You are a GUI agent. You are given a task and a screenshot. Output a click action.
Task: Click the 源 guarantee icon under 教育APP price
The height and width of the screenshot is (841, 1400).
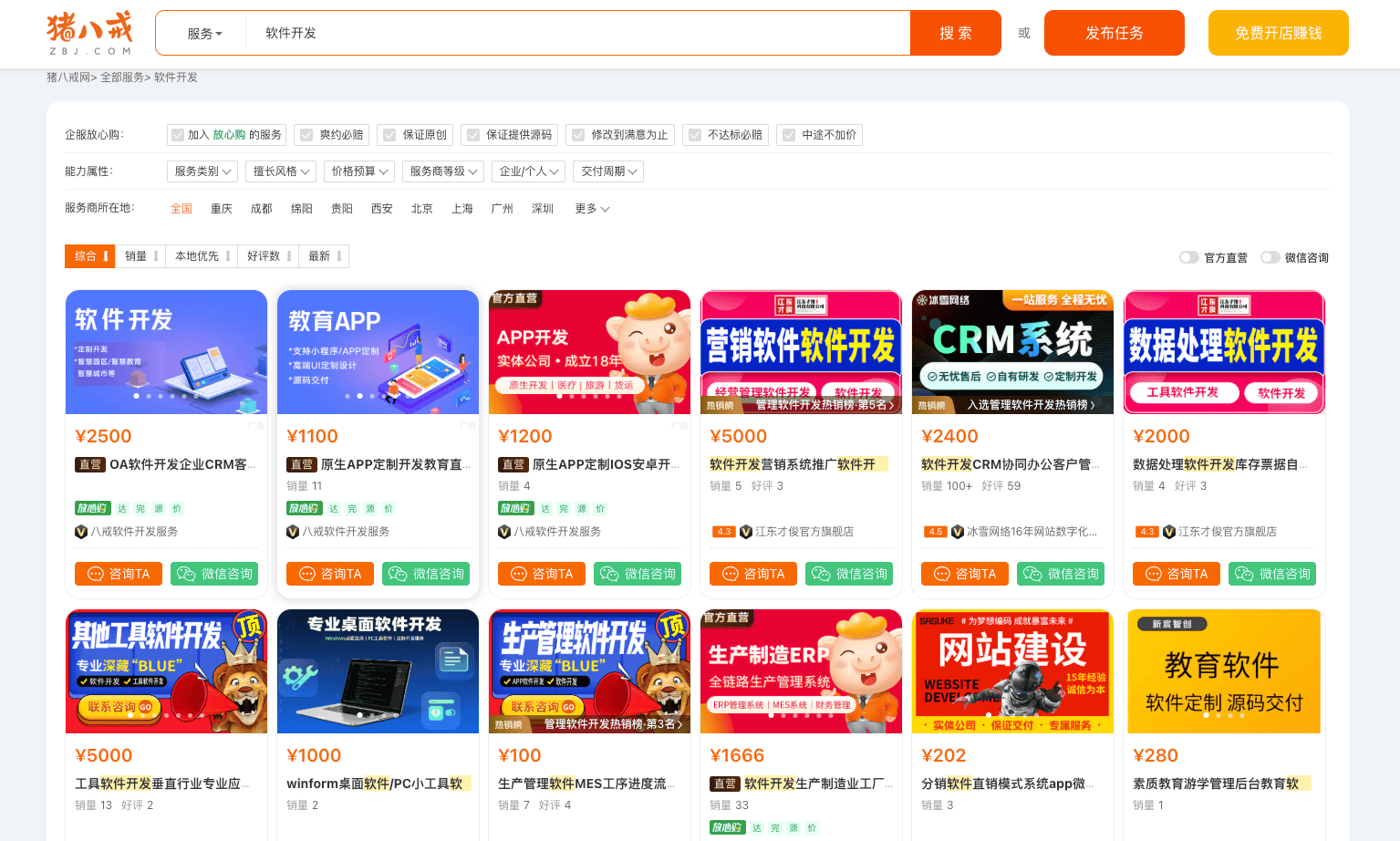(368, 508)
